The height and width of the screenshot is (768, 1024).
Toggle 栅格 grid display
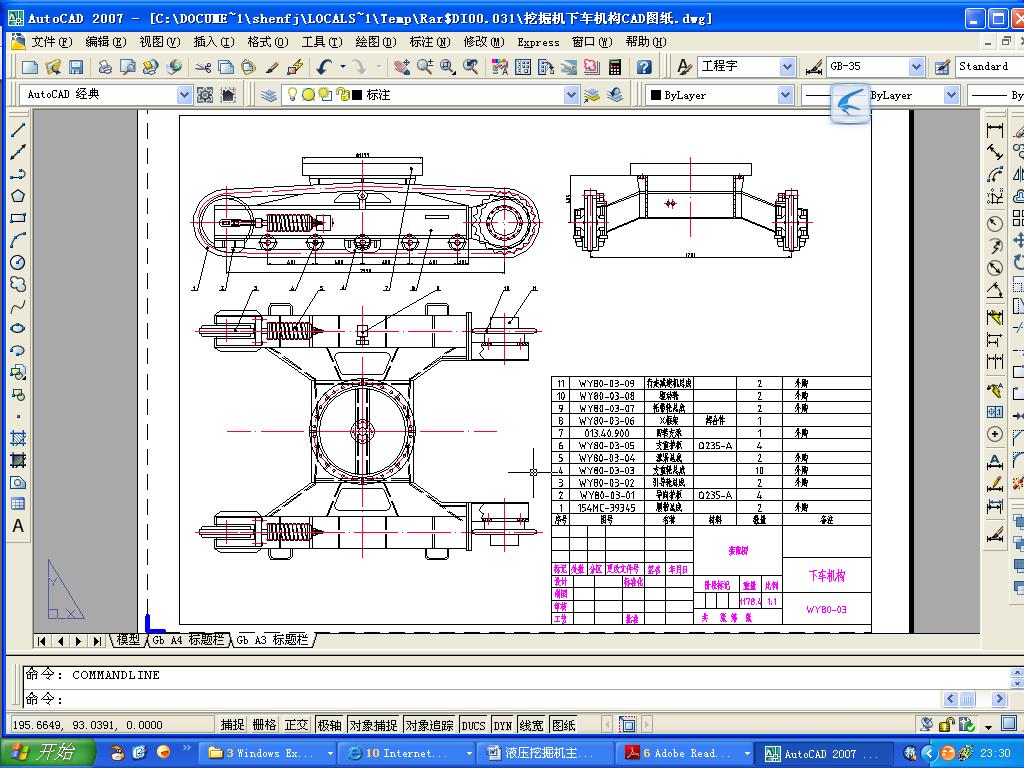[x=264, y=725]
